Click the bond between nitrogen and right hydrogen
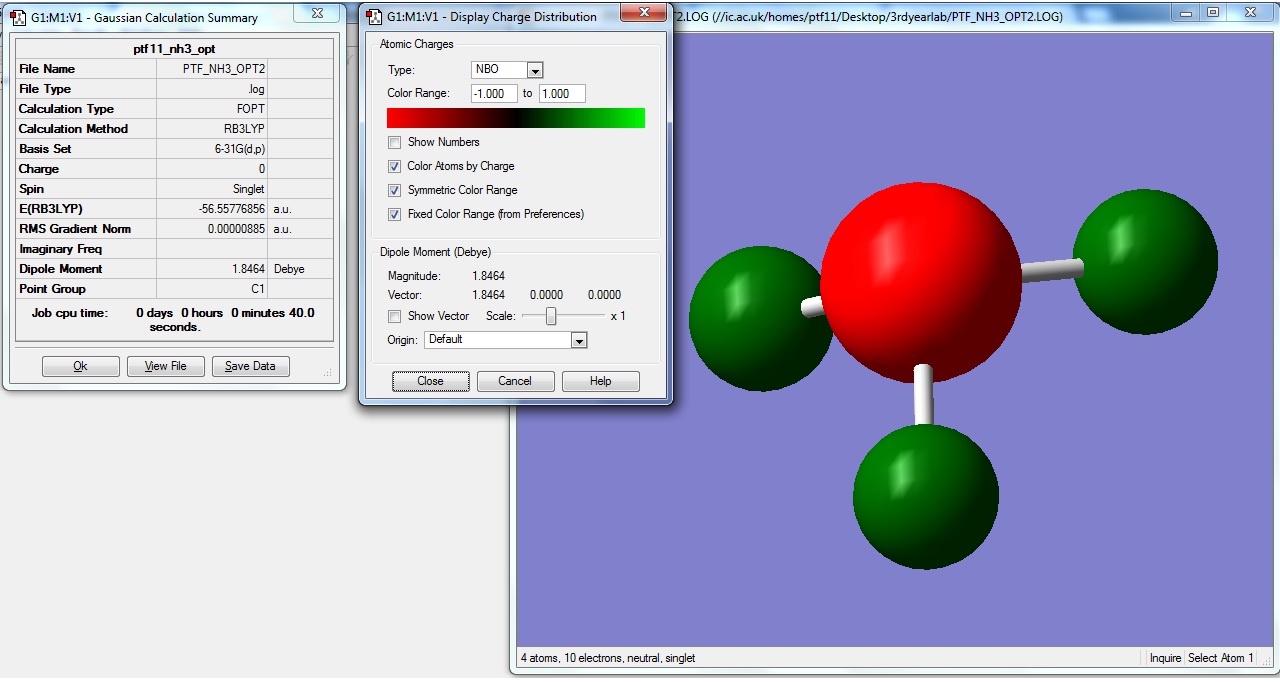This screenshot has width=1280, height=682. (x=1050, y=270)
